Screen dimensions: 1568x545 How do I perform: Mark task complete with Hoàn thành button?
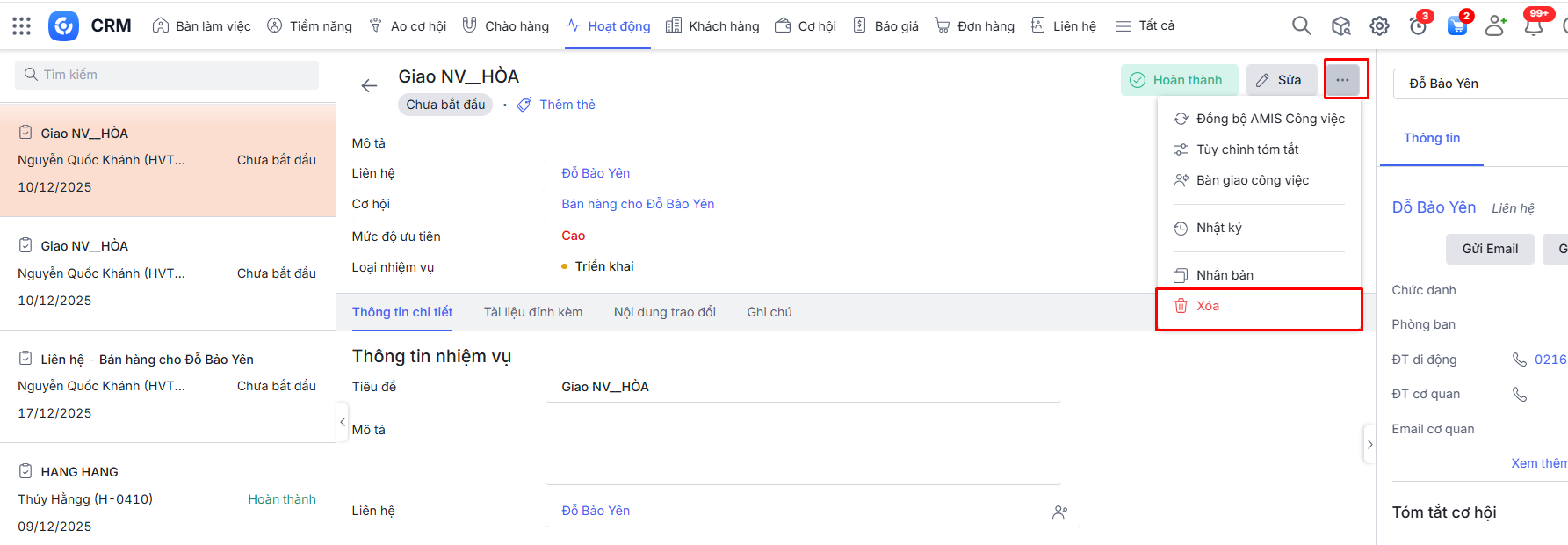(x=1178, y=80)
